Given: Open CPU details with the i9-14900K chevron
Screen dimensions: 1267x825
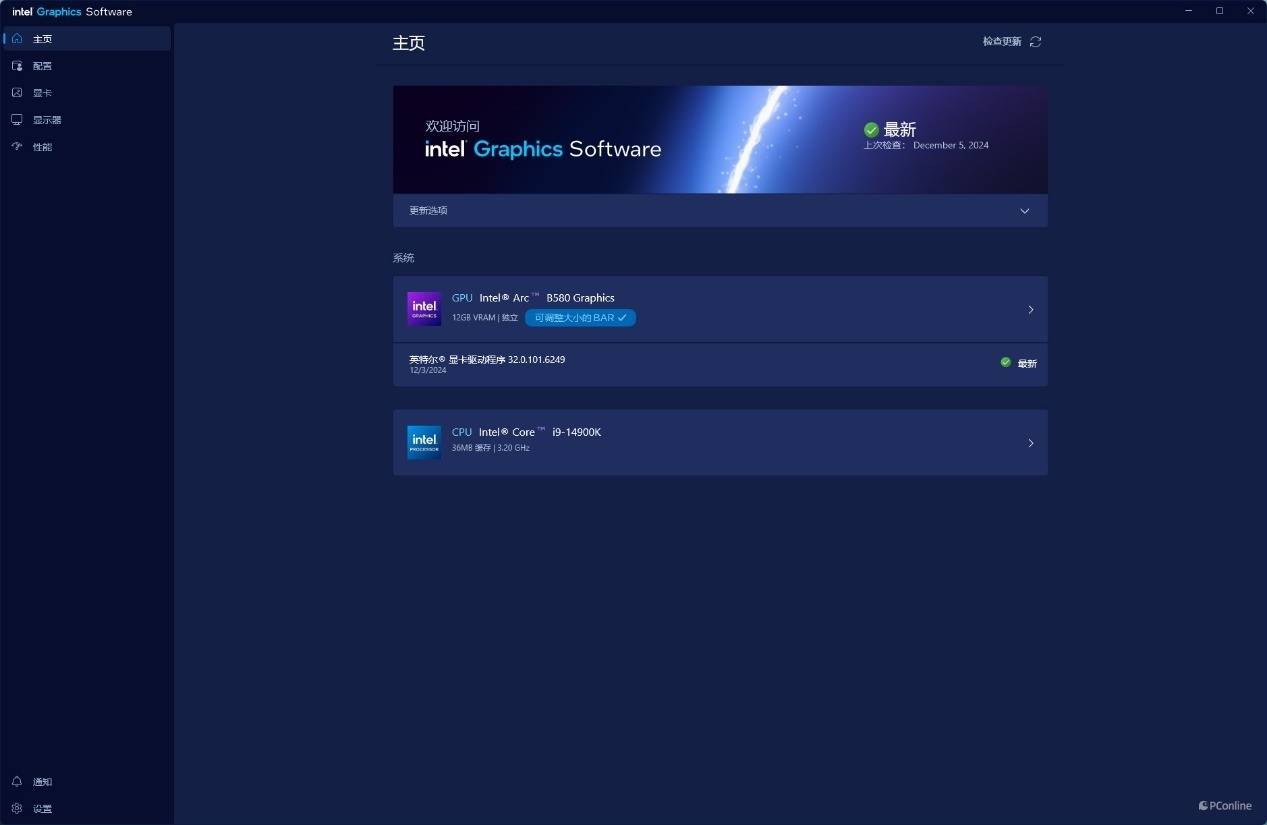Looking at the screenshot, I should [1031, 443].
